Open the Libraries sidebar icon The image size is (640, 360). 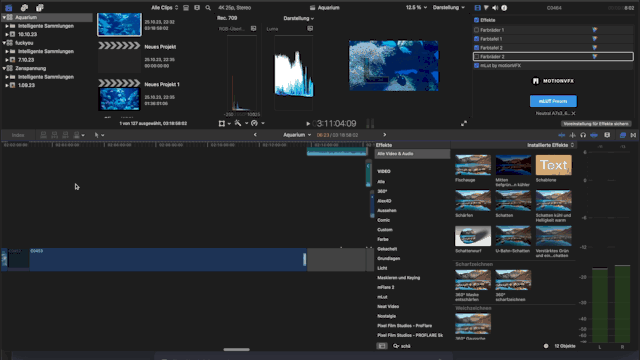point(9,8)
